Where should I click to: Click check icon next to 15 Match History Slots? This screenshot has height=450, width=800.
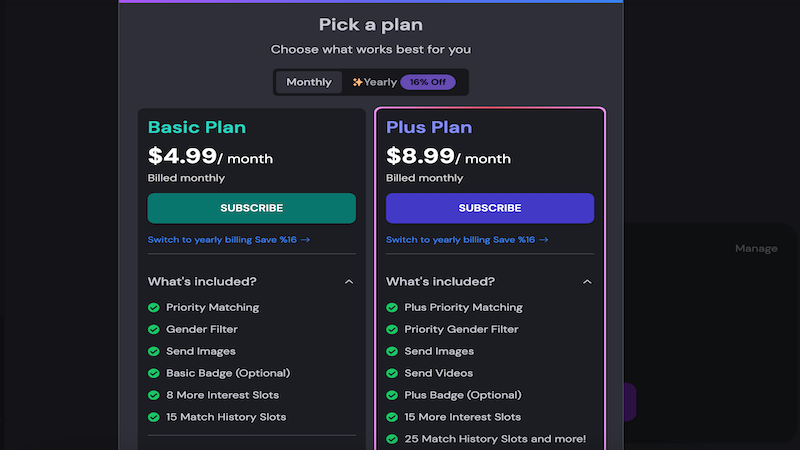(154, 418)
